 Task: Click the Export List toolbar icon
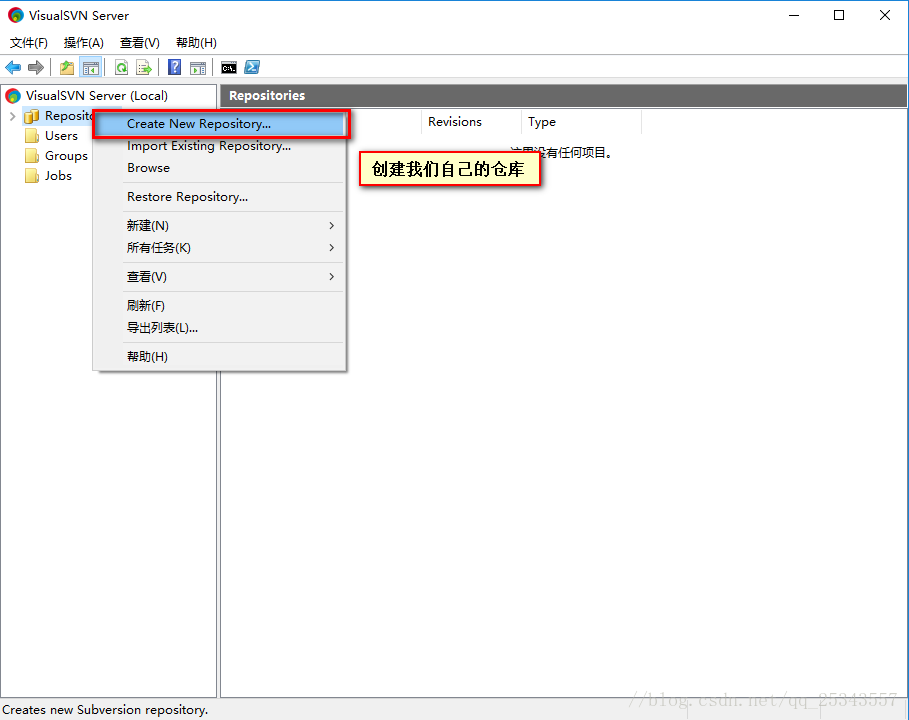point(143,68)
